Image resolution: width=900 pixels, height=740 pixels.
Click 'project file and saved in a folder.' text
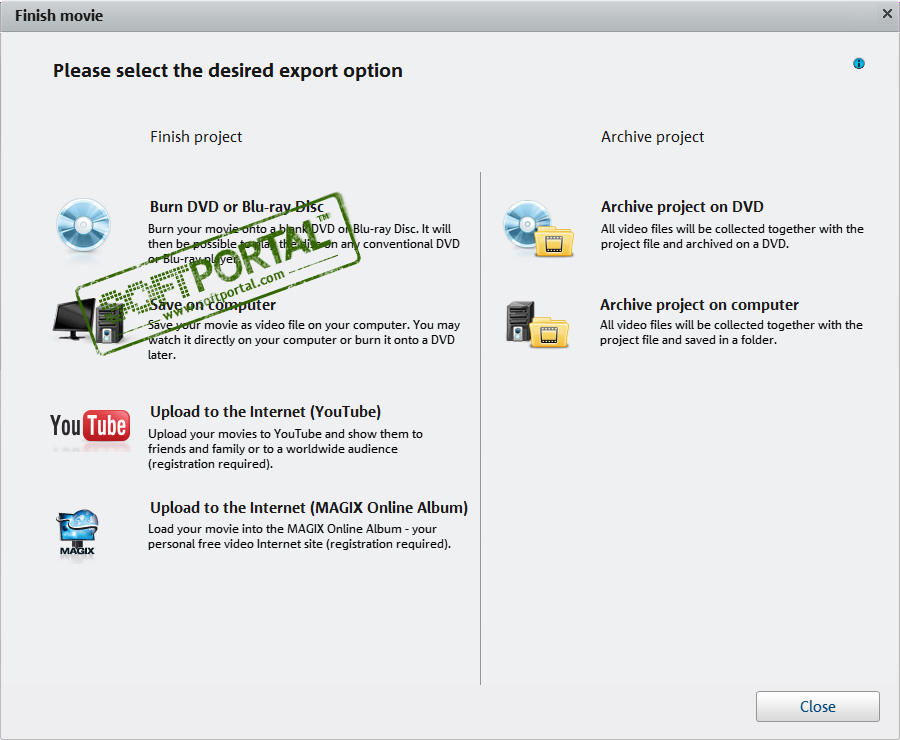[688, 340]
